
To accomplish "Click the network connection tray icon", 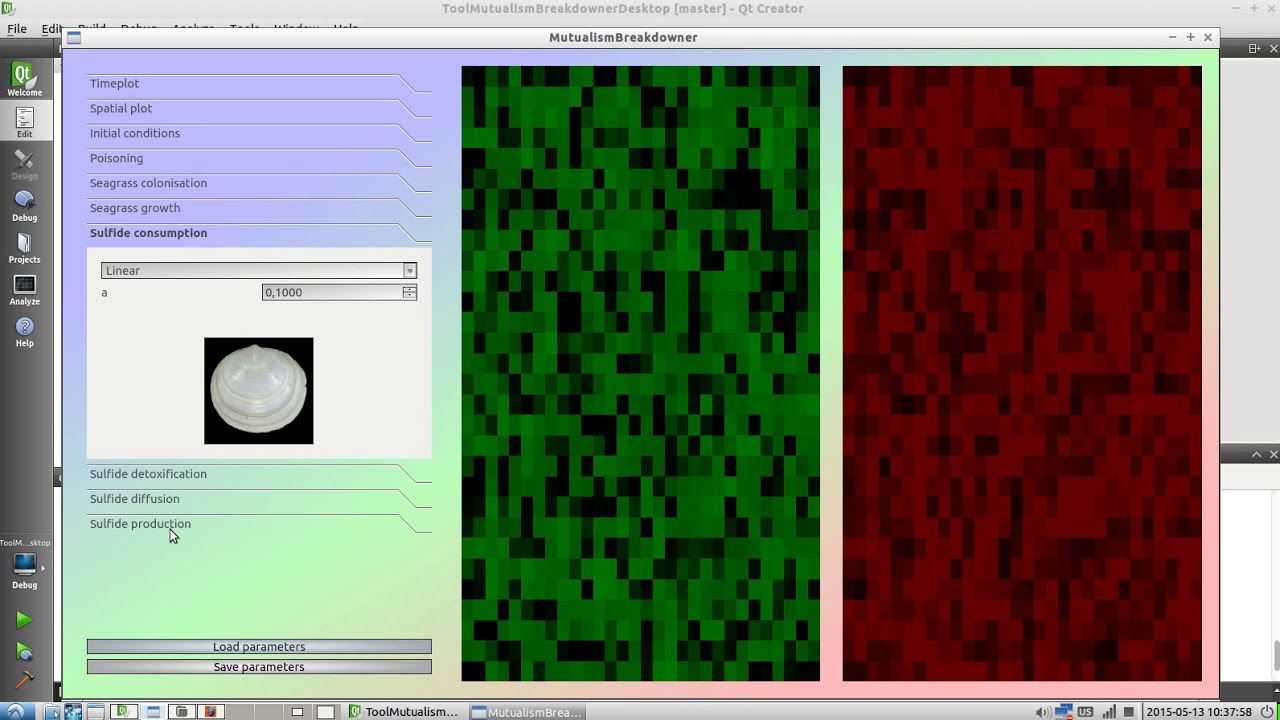I will (1064, 712).
